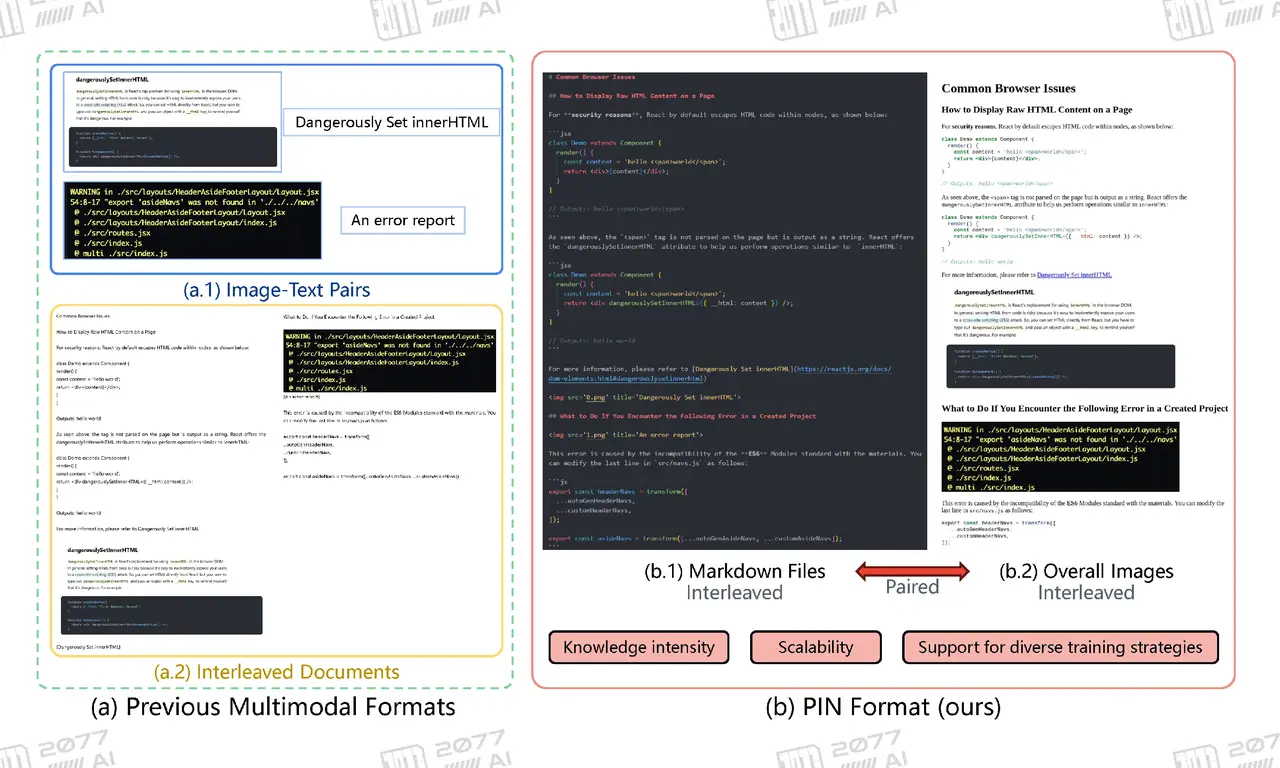Click the 'Paired' label between the panels

(x=912, y=587)
